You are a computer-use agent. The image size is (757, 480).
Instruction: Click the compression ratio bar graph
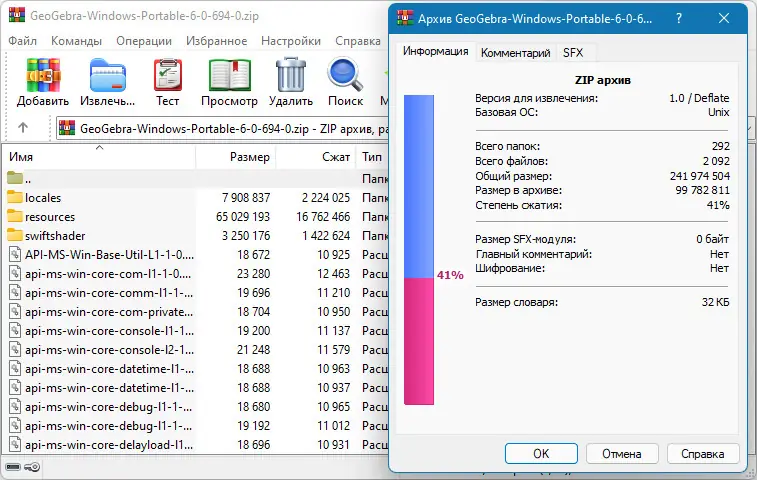419,250
